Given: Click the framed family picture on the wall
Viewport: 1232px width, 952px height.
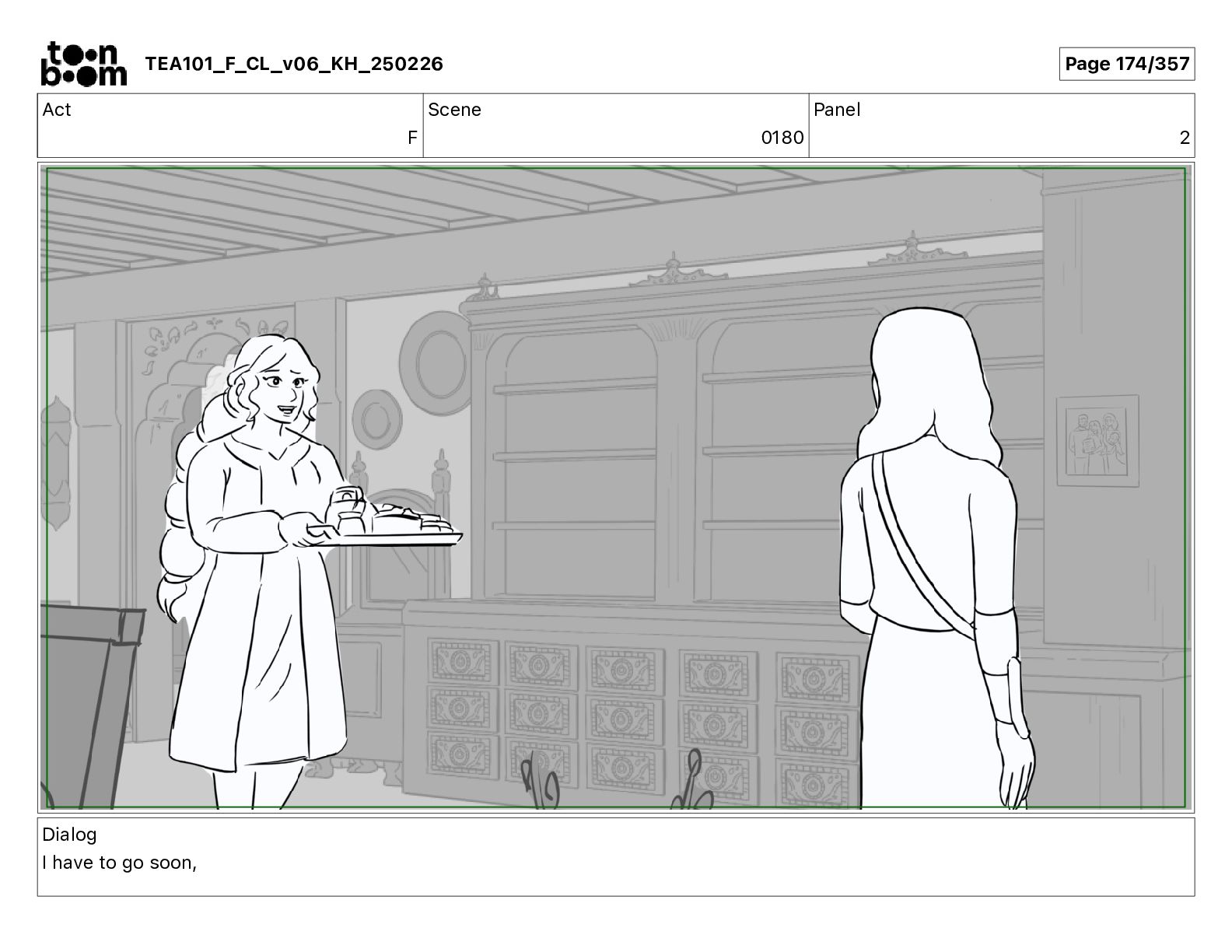Looking at the screenshot, I should tap(1097, 441).
